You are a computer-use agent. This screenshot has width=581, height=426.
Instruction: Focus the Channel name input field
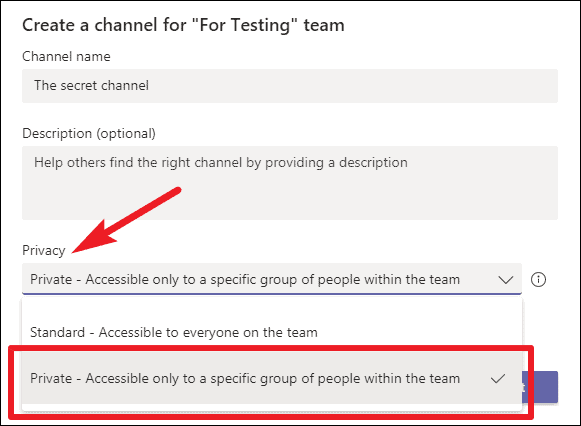(290, 86)
